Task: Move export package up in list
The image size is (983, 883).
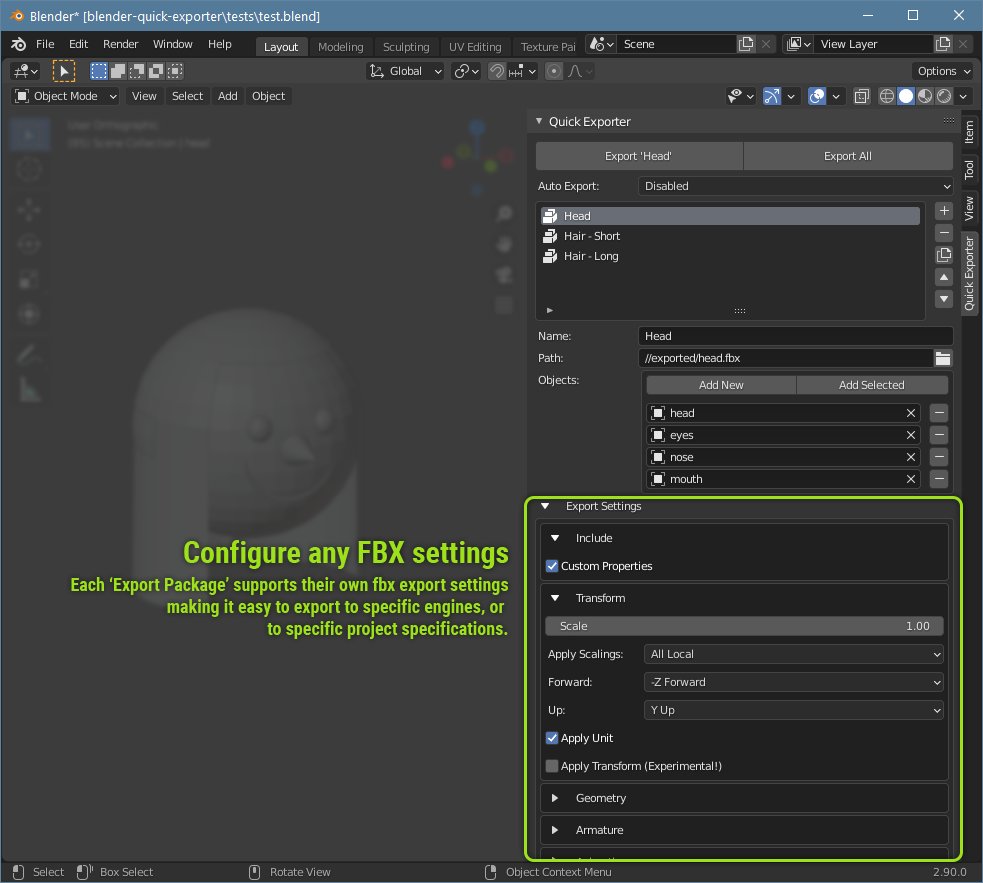Action: click(x=944, y=277)
